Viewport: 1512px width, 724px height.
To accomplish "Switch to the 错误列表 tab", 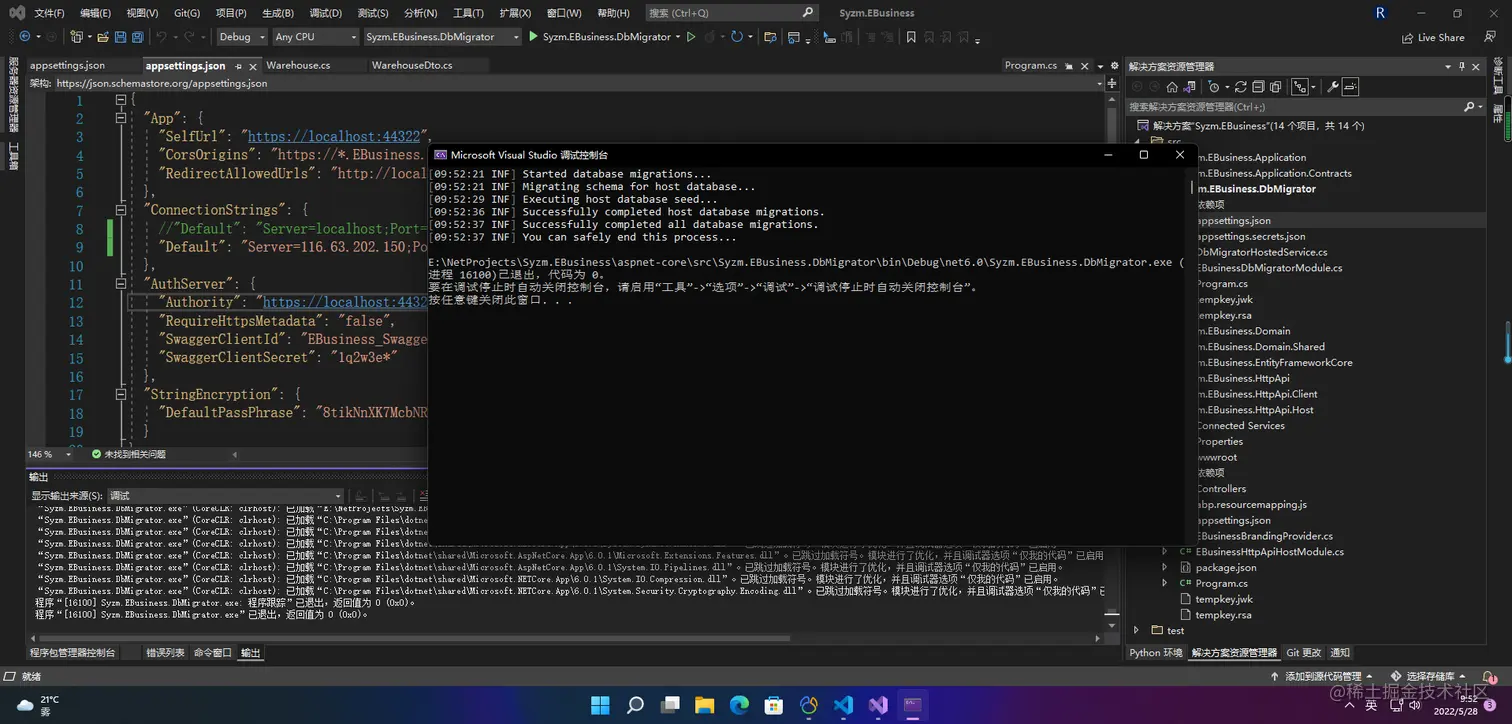I will (x=165, y=653).
